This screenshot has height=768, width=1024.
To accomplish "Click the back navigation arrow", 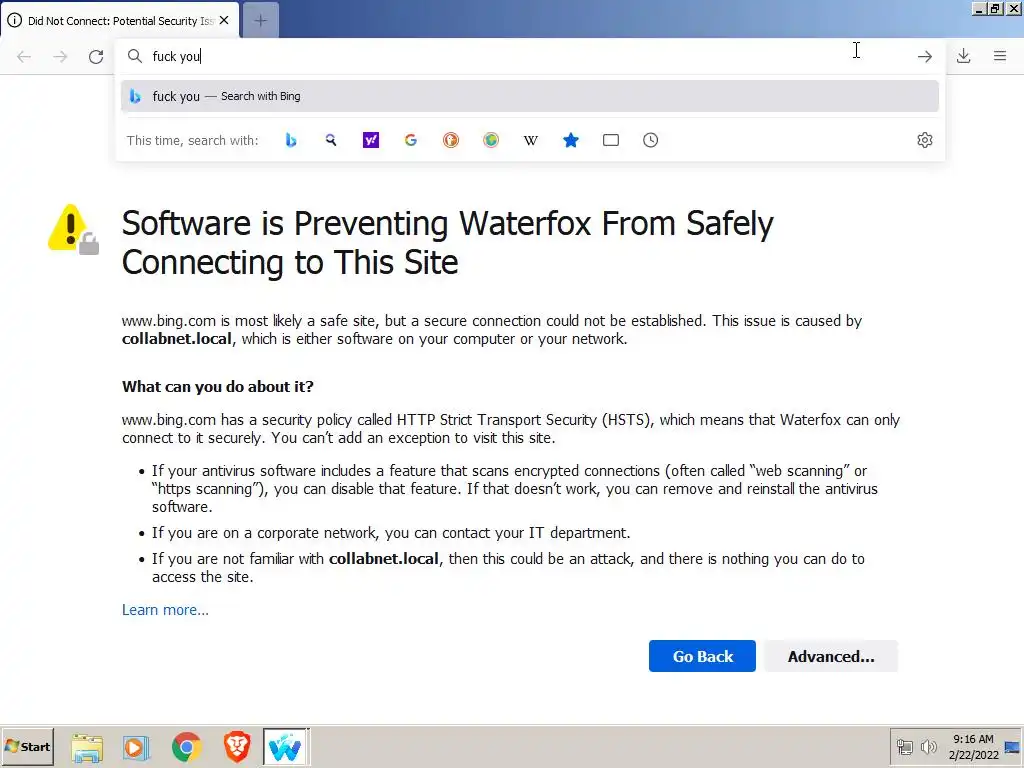I will click(24, 57).
